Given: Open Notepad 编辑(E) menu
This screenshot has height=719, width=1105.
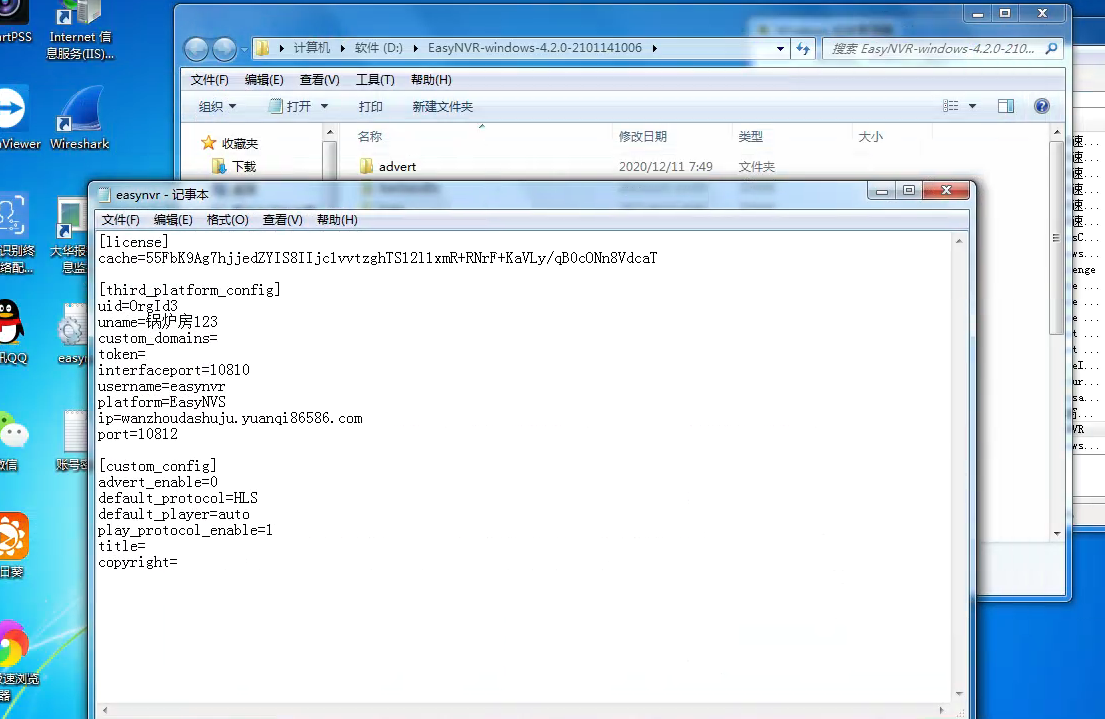Looking at the screenshot, I should [x=173, y=220].
